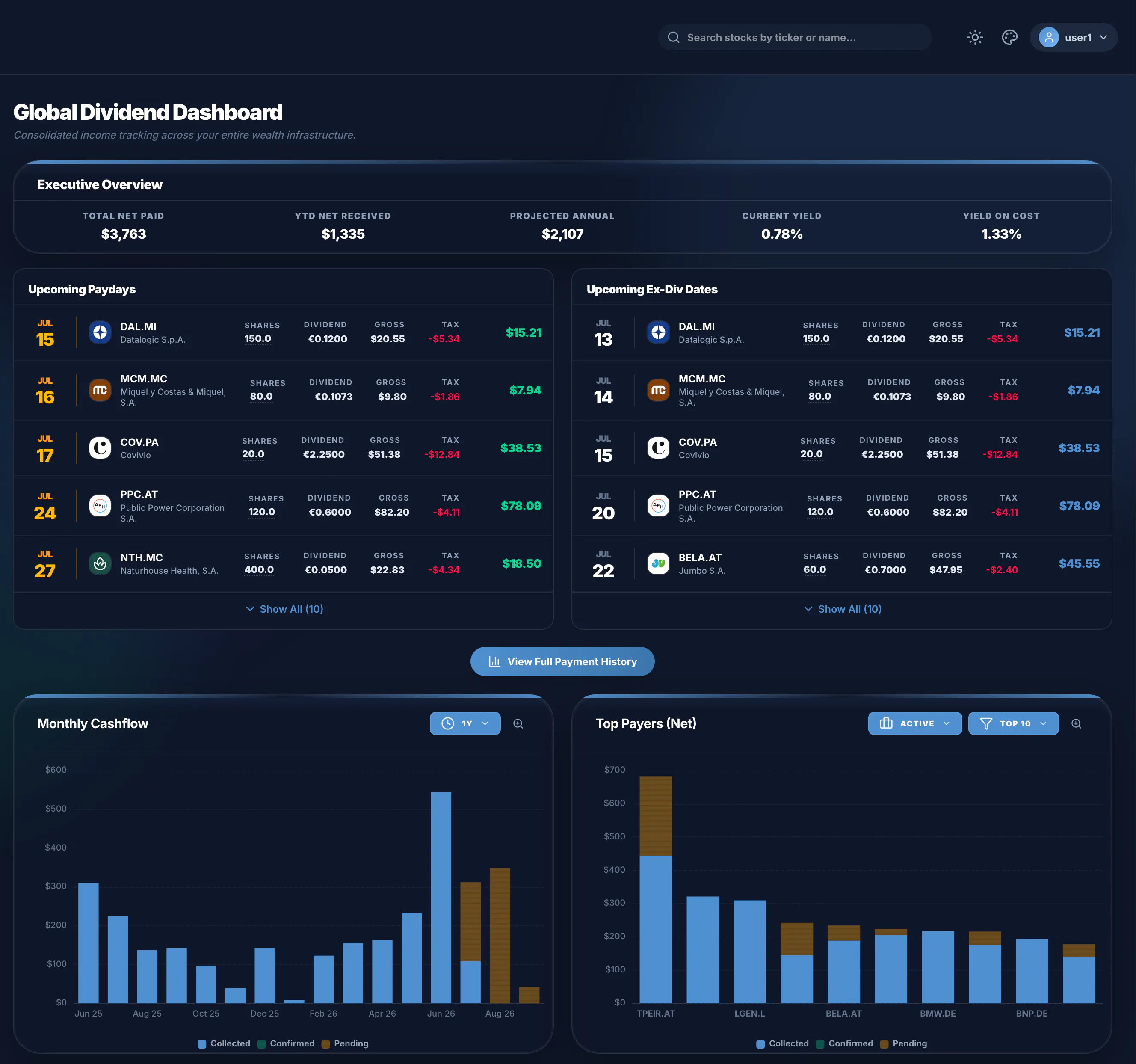Click BNP.DE axis label in Top Payers
This screenshot has height=1064, width=1136.
click(x=1032, y=1013)
